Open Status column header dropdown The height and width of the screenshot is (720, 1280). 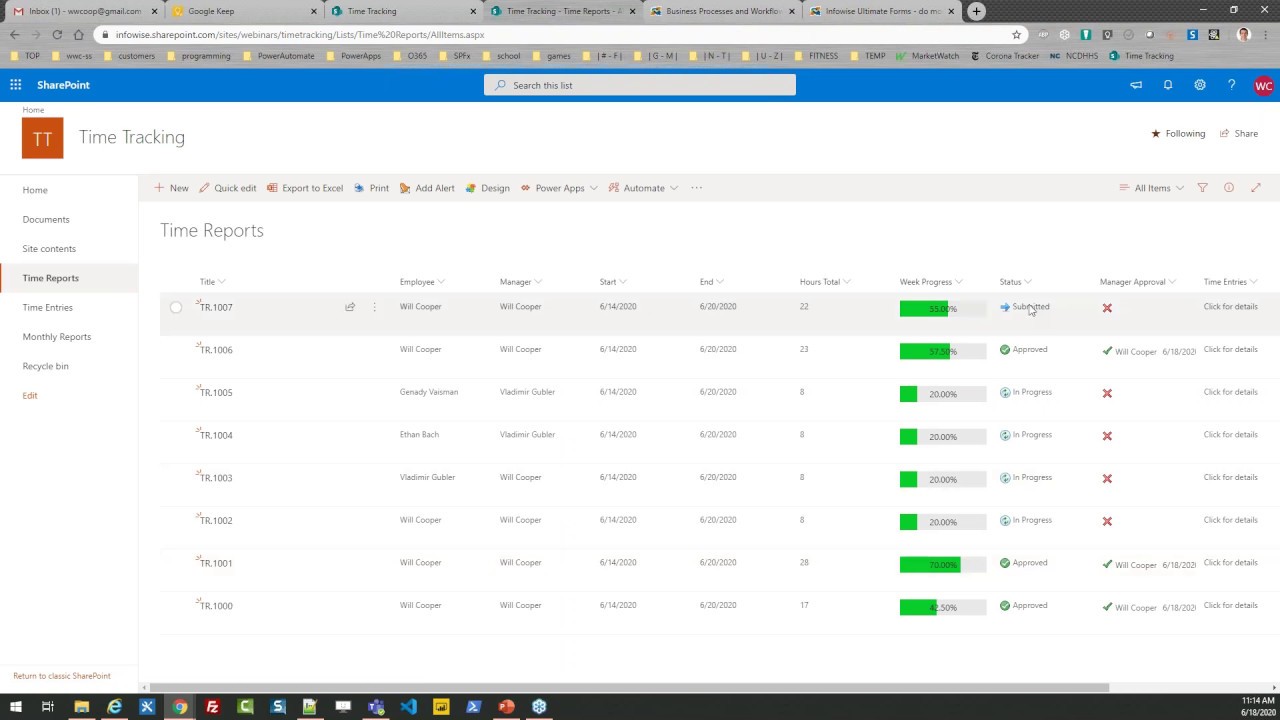coord(1015,282)
